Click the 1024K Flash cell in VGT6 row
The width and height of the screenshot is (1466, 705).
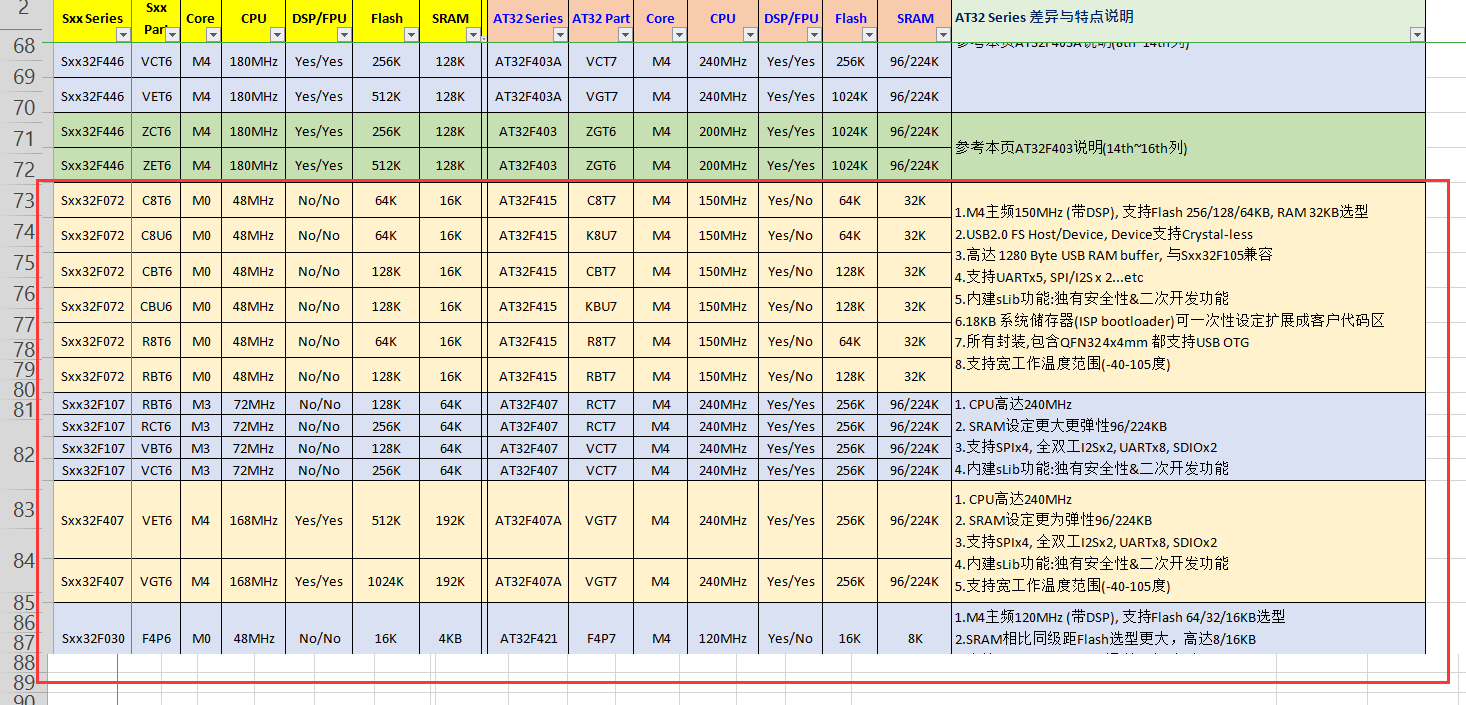click(385, 581)
